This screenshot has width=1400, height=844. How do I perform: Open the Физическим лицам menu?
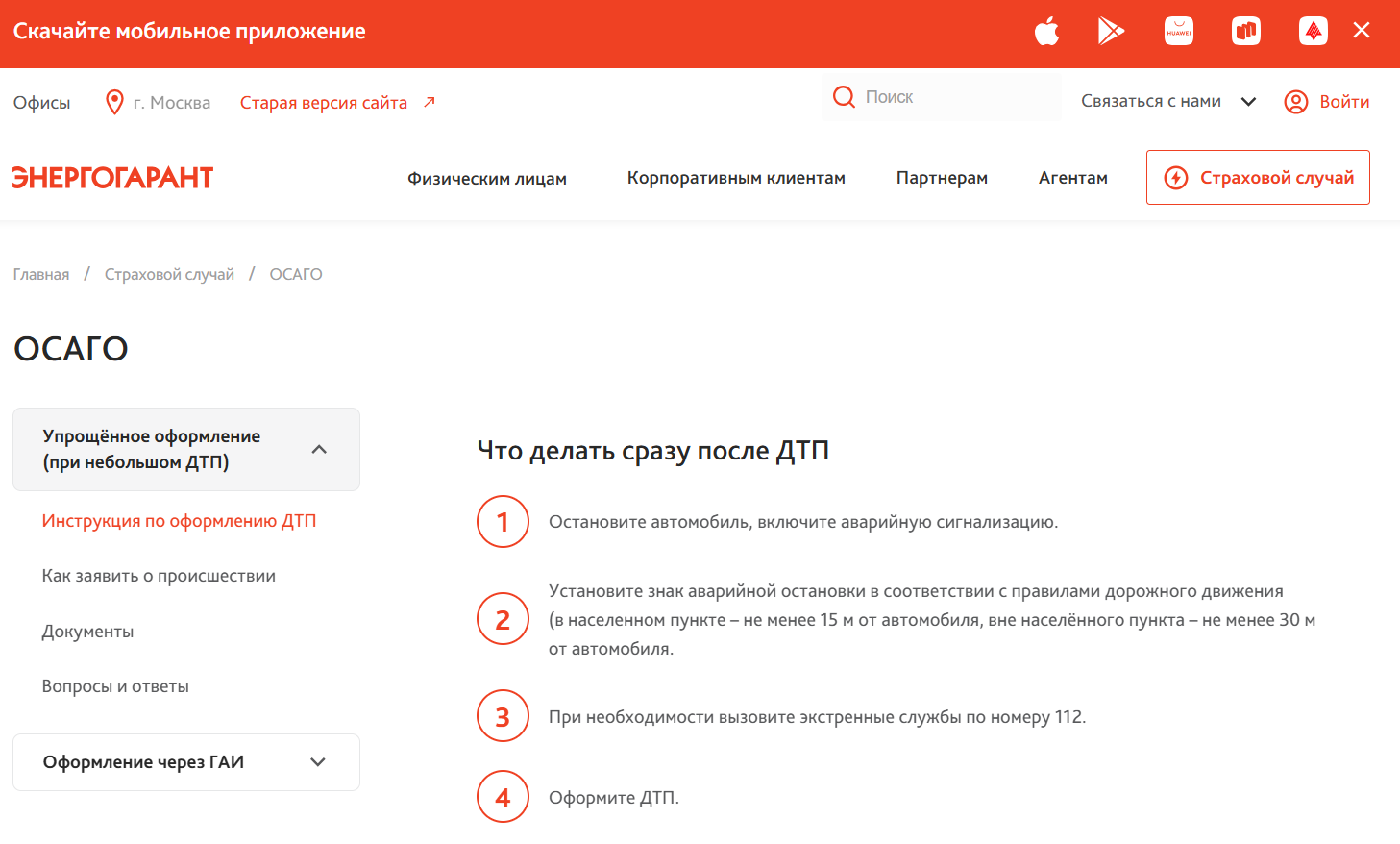click(x=487, y=179)
